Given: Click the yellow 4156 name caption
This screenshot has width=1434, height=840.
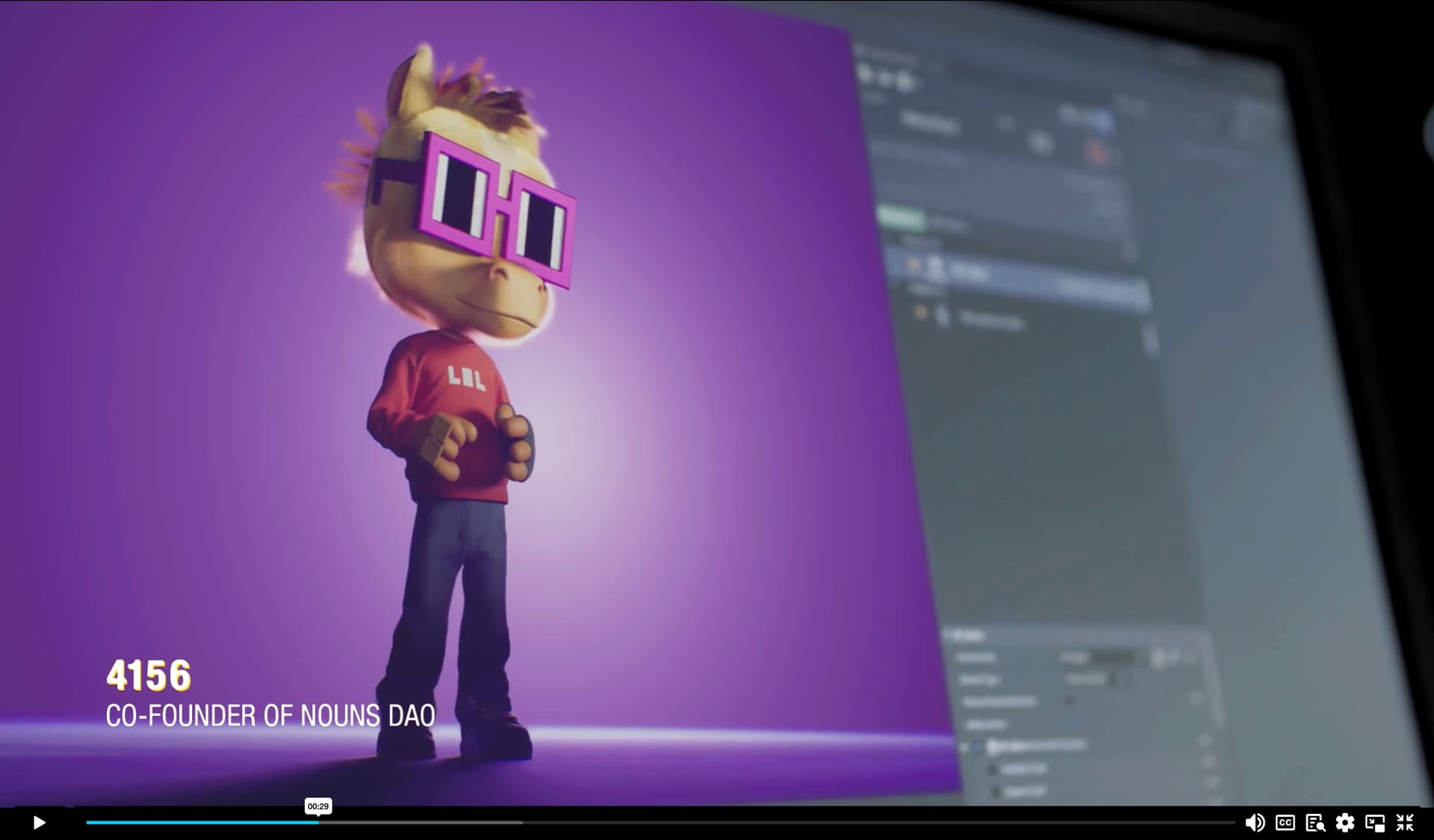Looking at the screenshot, I should [x=149, y=676].
